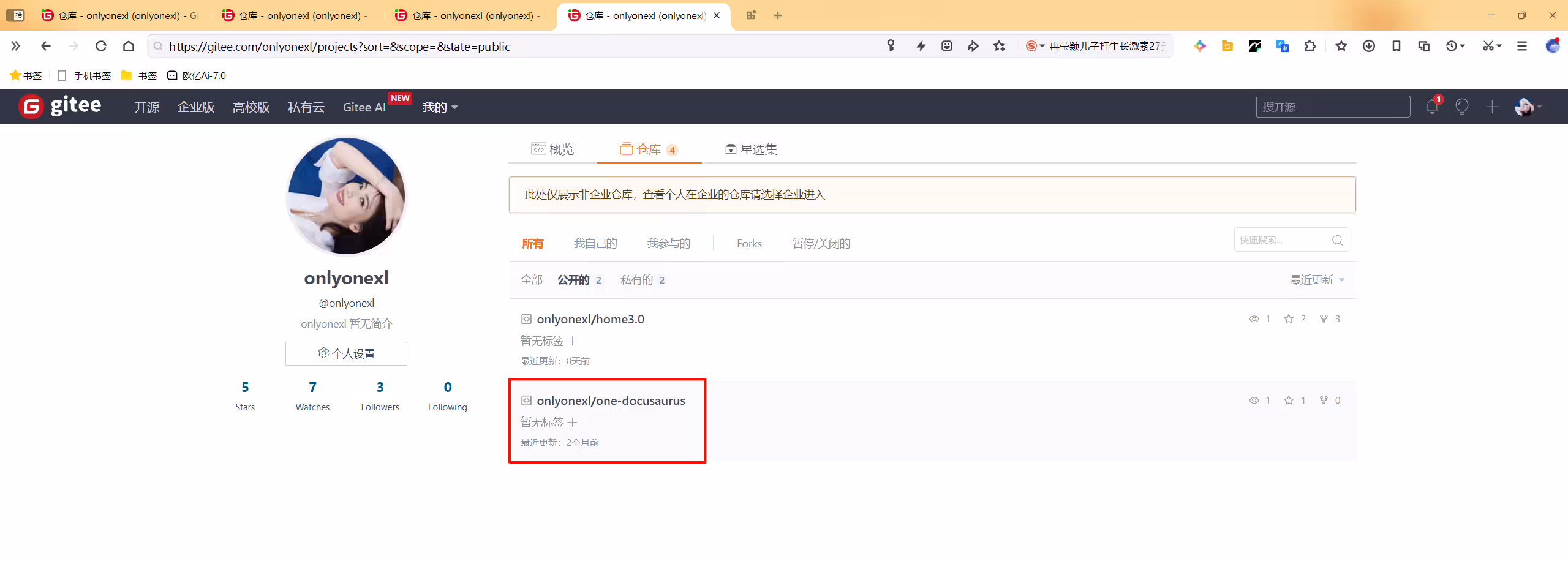Open the onlyonexl/one-docusaurus repository link
The width and height of the screenshot is (1568, 561).
pyautogui.click(x=611, y=401)
